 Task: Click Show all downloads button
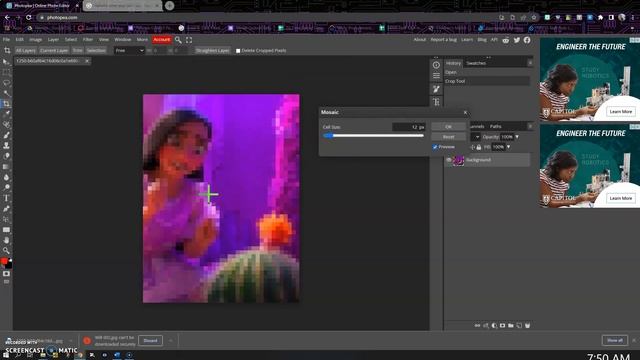615,340
